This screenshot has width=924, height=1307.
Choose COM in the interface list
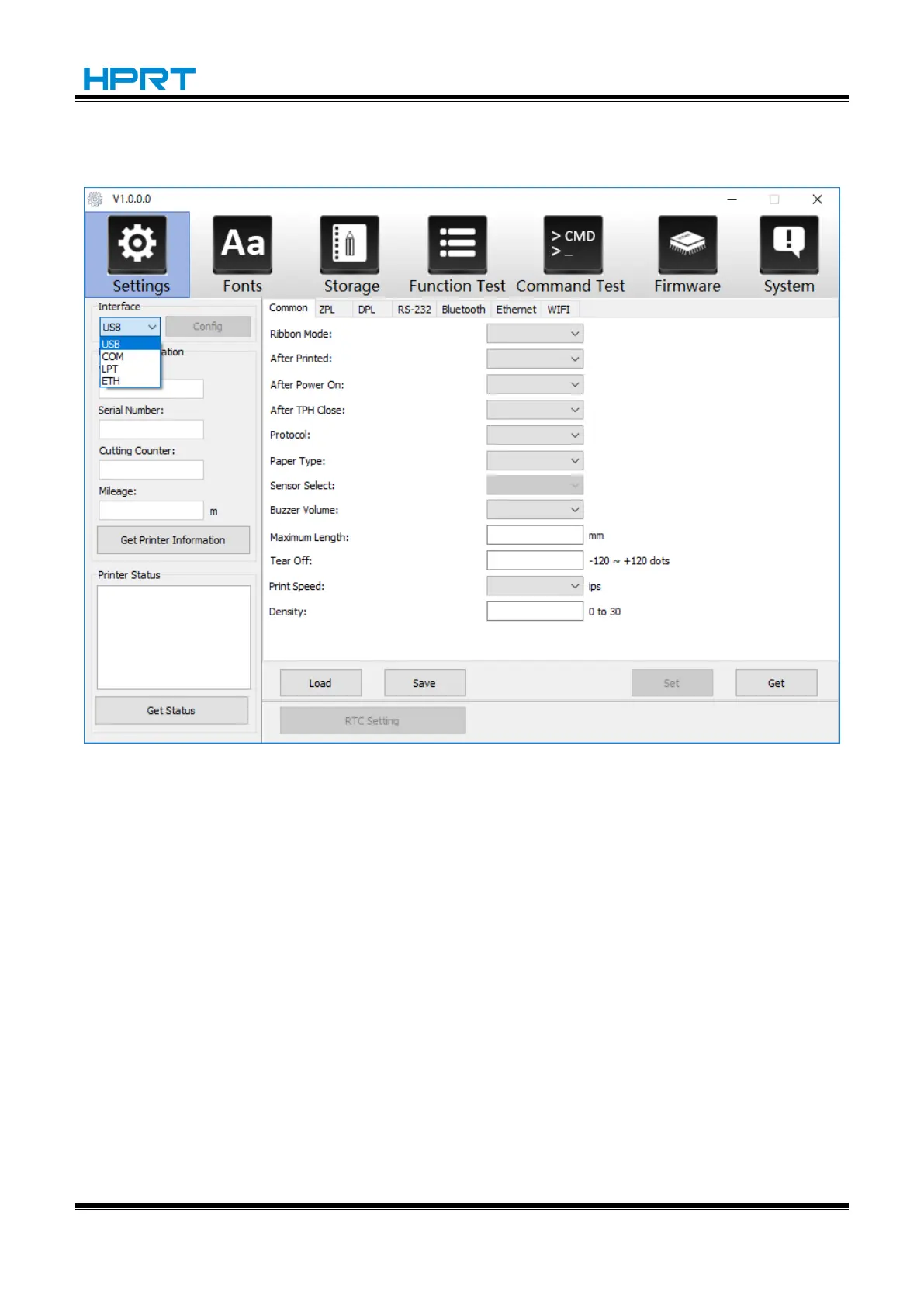[x=130, y=356]
